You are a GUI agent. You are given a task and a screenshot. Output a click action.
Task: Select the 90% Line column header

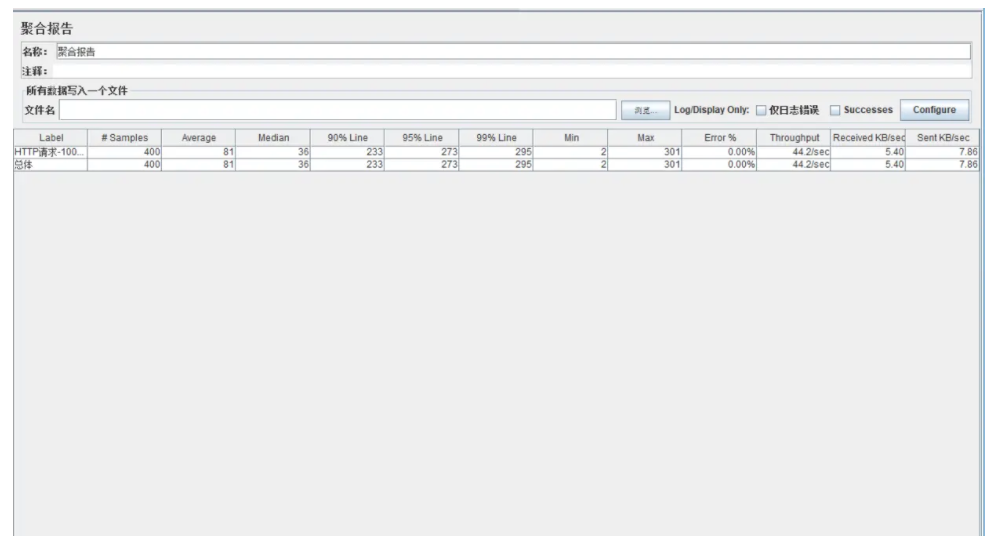click(x=348, y=138)
